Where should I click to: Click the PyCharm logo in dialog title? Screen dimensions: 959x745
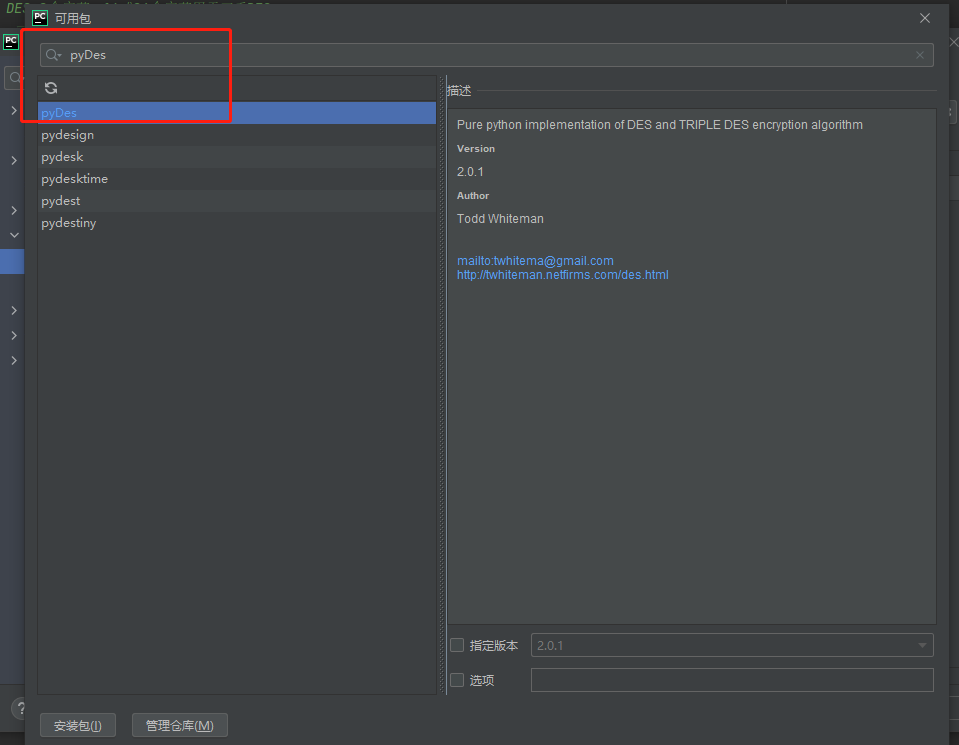tap(40, 18)
